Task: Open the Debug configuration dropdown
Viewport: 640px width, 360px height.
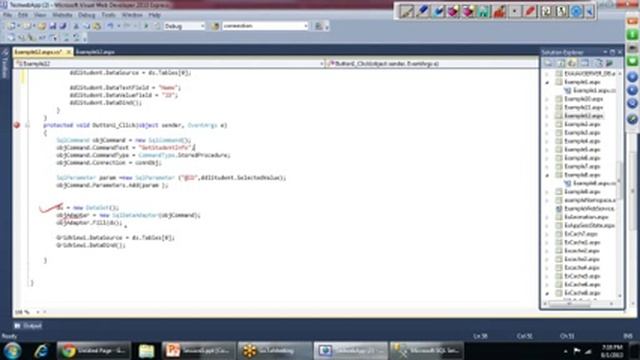Action: pos(202,26)
